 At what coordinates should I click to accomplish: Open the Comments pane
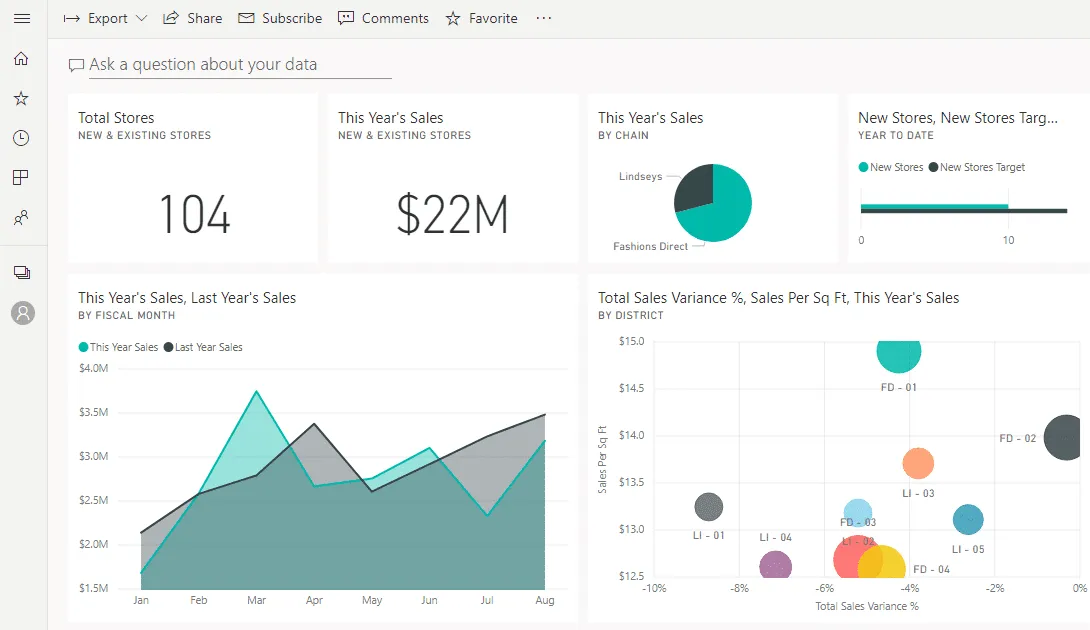pyautogui.click(x=383, y=18)
